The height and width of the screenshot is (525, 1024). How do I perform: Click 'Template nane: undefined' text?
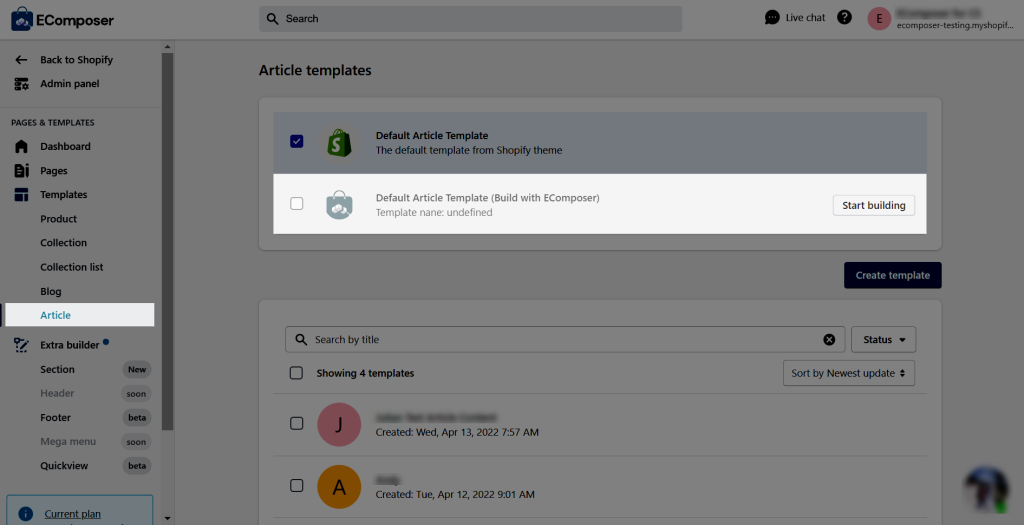click(x=434, y=212)
